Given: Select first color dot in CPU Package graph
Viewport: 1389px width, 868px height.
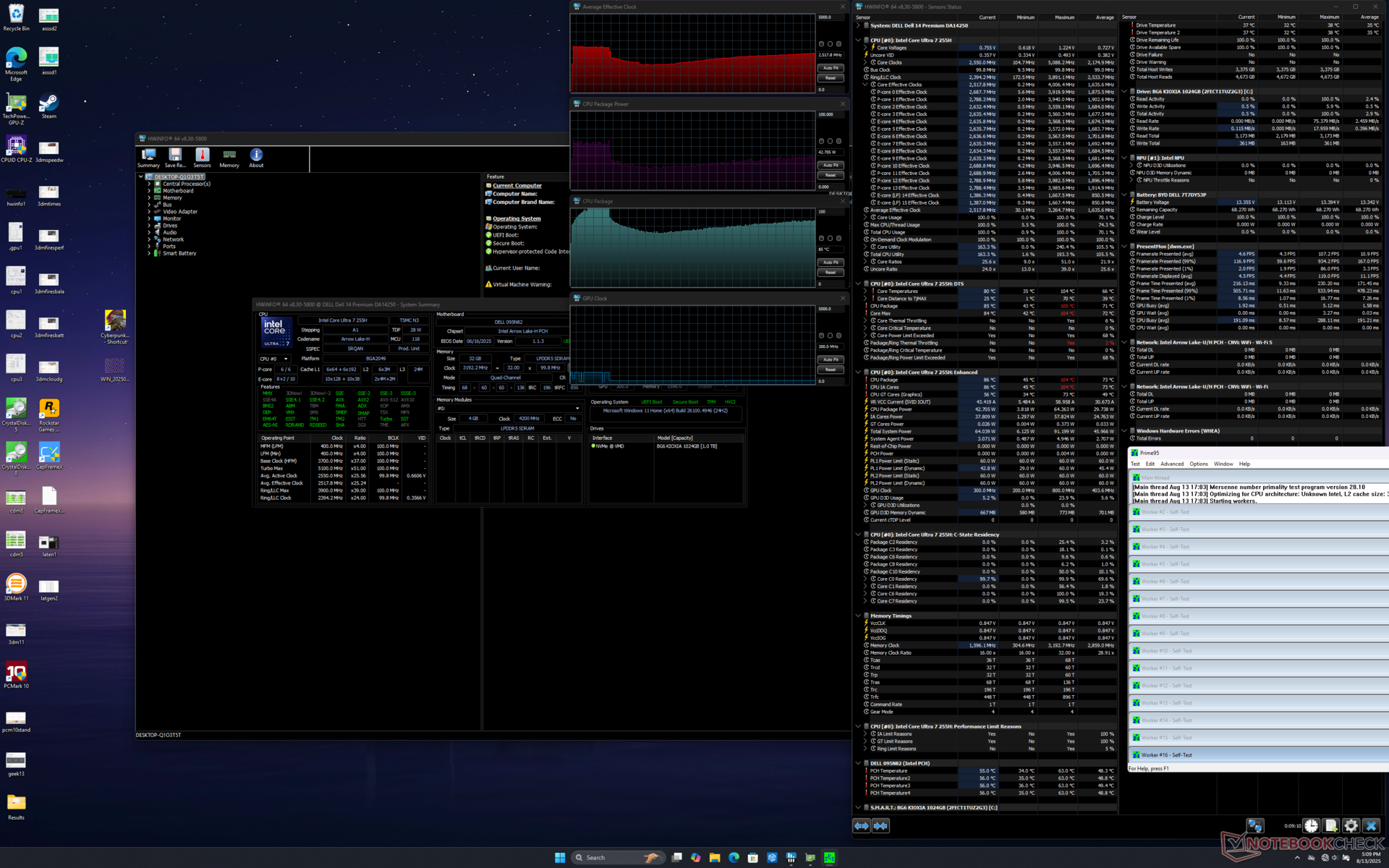Looking at the screenshot, I should (821, 238).
